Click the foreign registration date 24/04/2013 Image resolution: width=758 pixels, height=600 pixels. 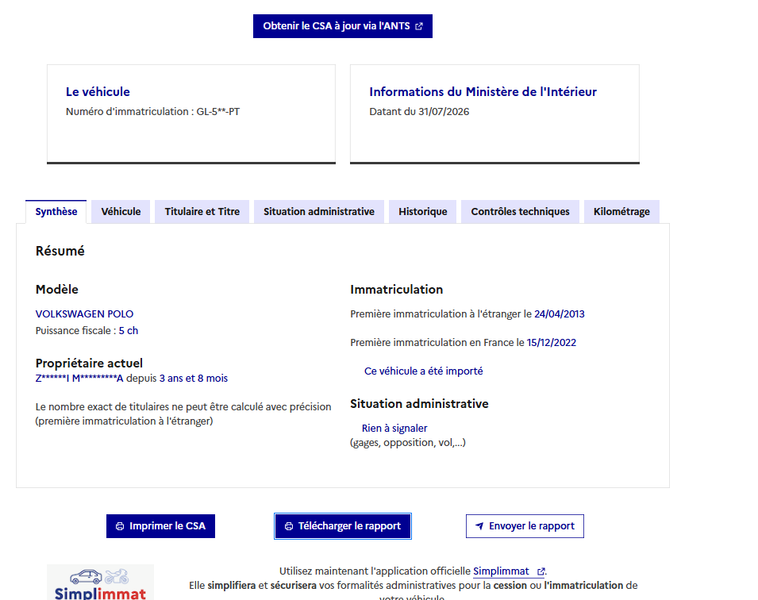559,314
